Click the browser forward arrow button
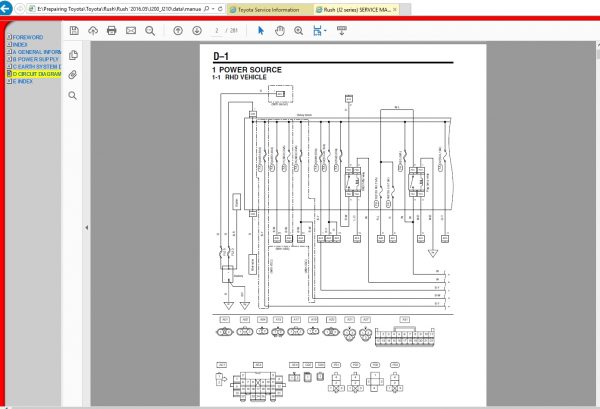 [20, 8]
